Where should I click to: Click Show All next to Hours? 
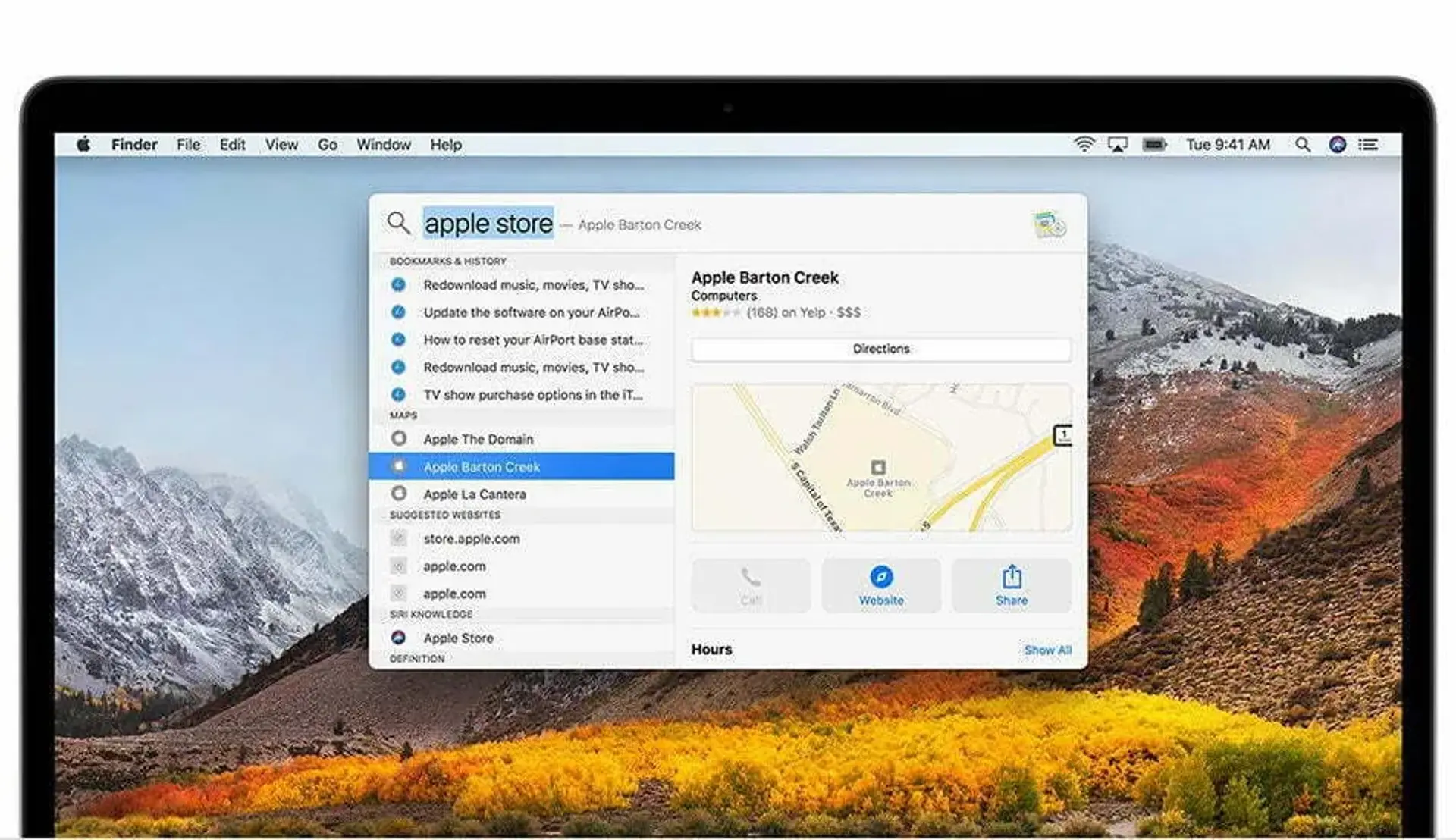click(1047, 650)
